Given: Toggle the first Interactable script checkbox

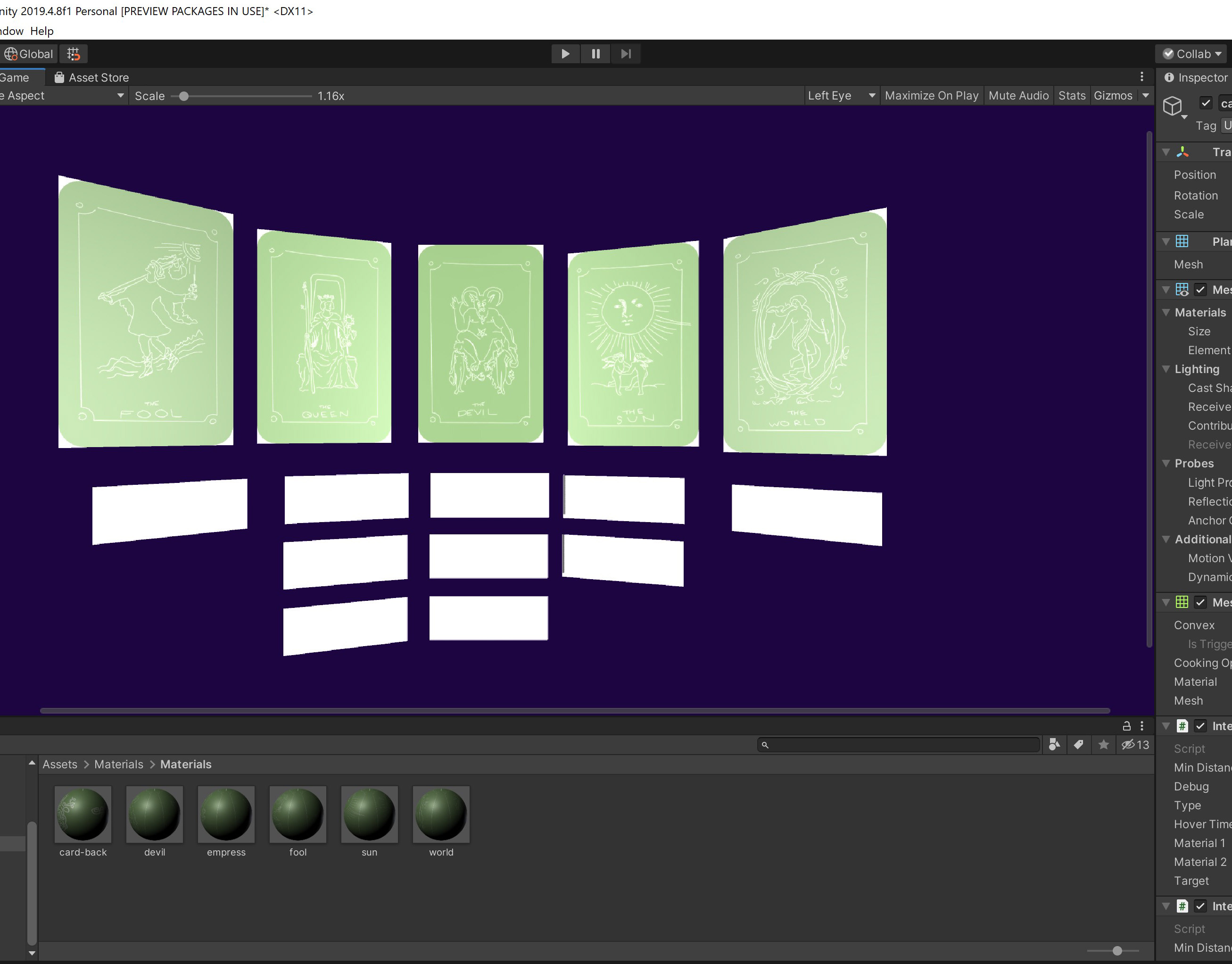Looking at the screenshot, I should point(1200,726).
